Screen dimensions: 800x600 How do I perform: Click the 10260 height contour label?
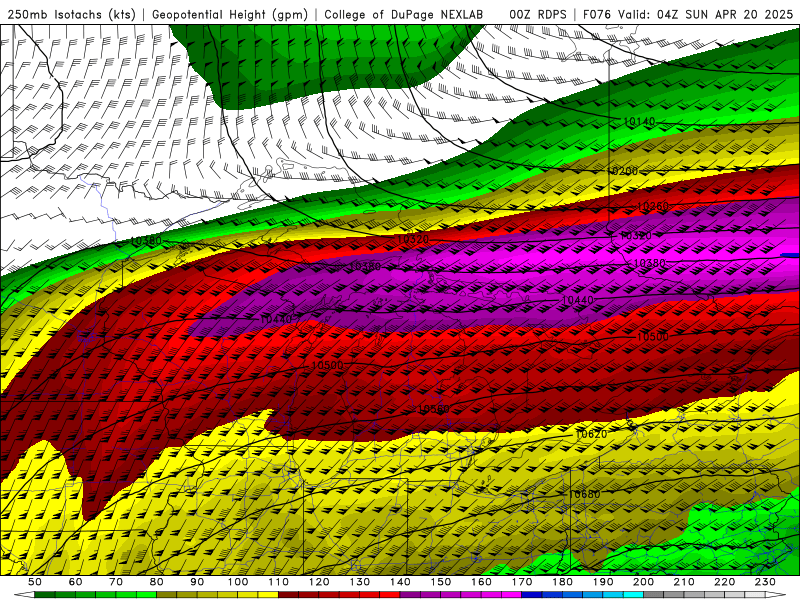tap(653, 206)
